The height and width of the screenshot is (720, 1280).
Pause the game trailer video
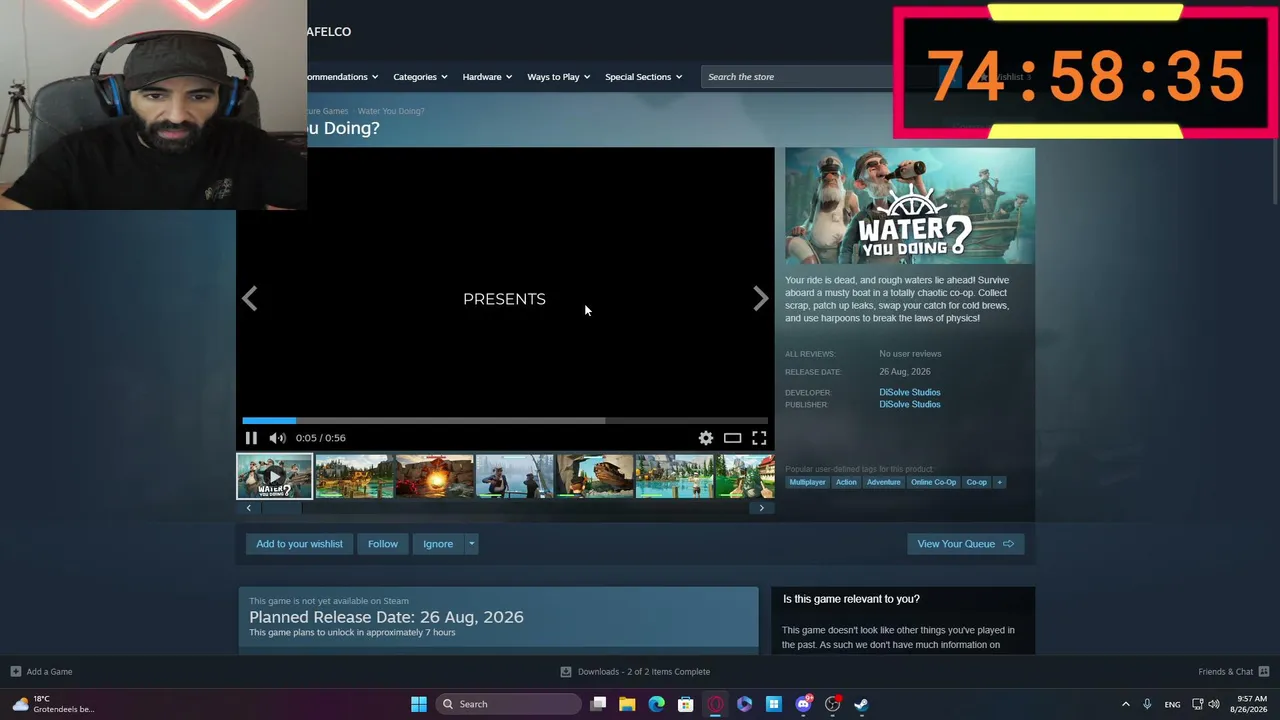tap(251, 438)
